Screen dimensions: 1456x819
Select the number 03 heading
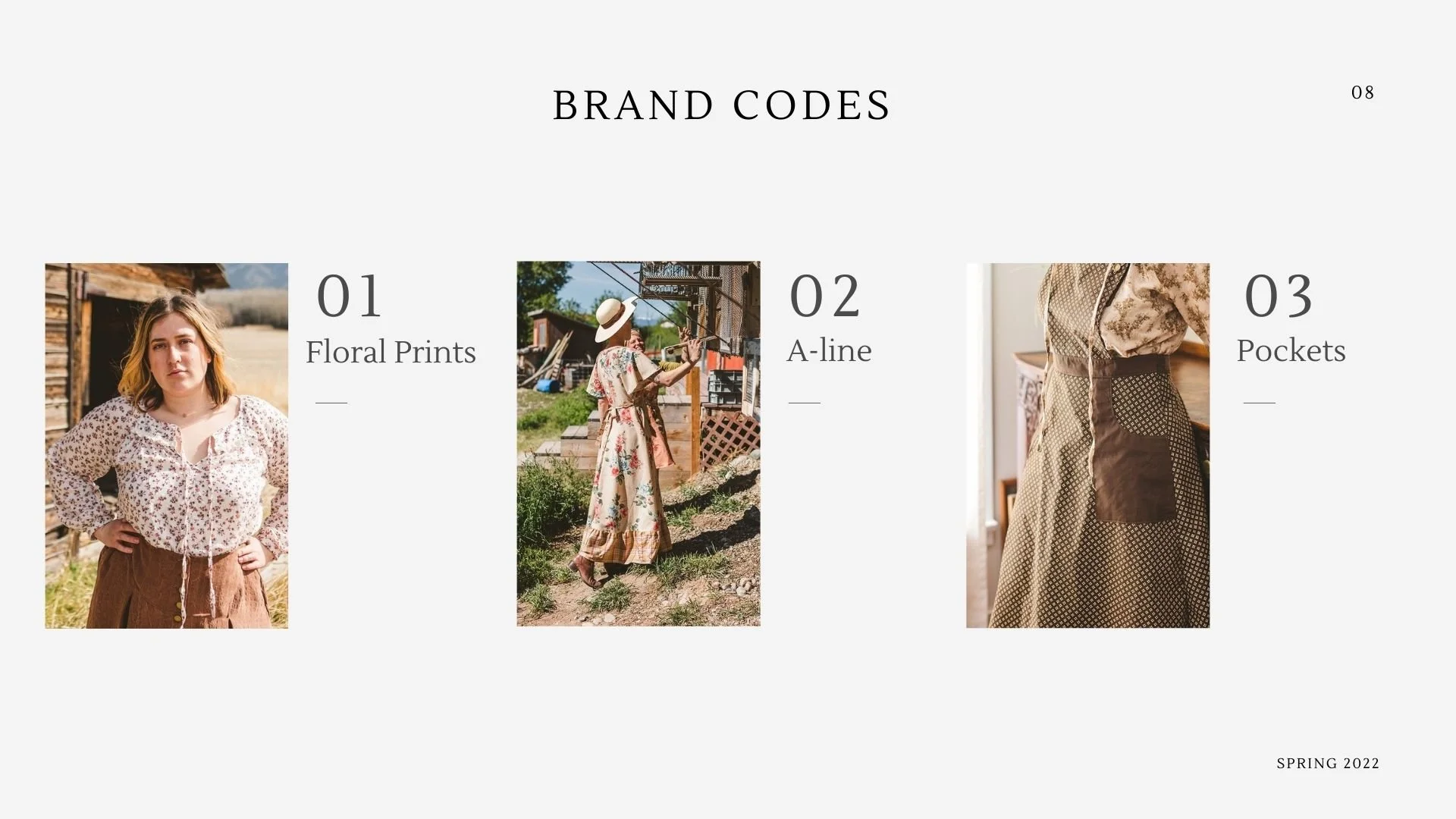point(1279,297)
